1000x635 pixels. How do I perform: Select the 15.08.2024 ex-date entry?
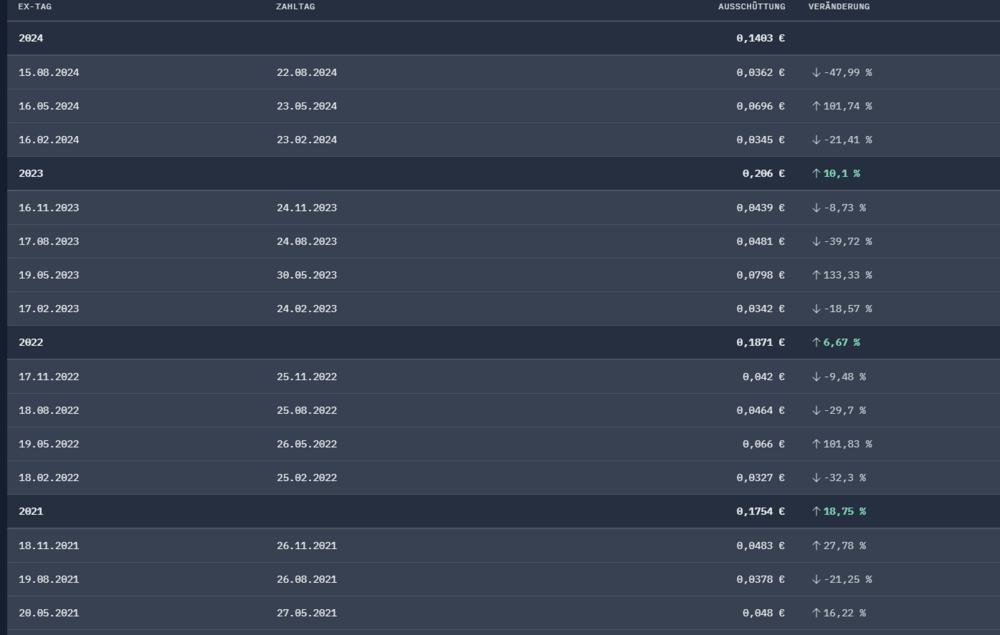point(48,72)
